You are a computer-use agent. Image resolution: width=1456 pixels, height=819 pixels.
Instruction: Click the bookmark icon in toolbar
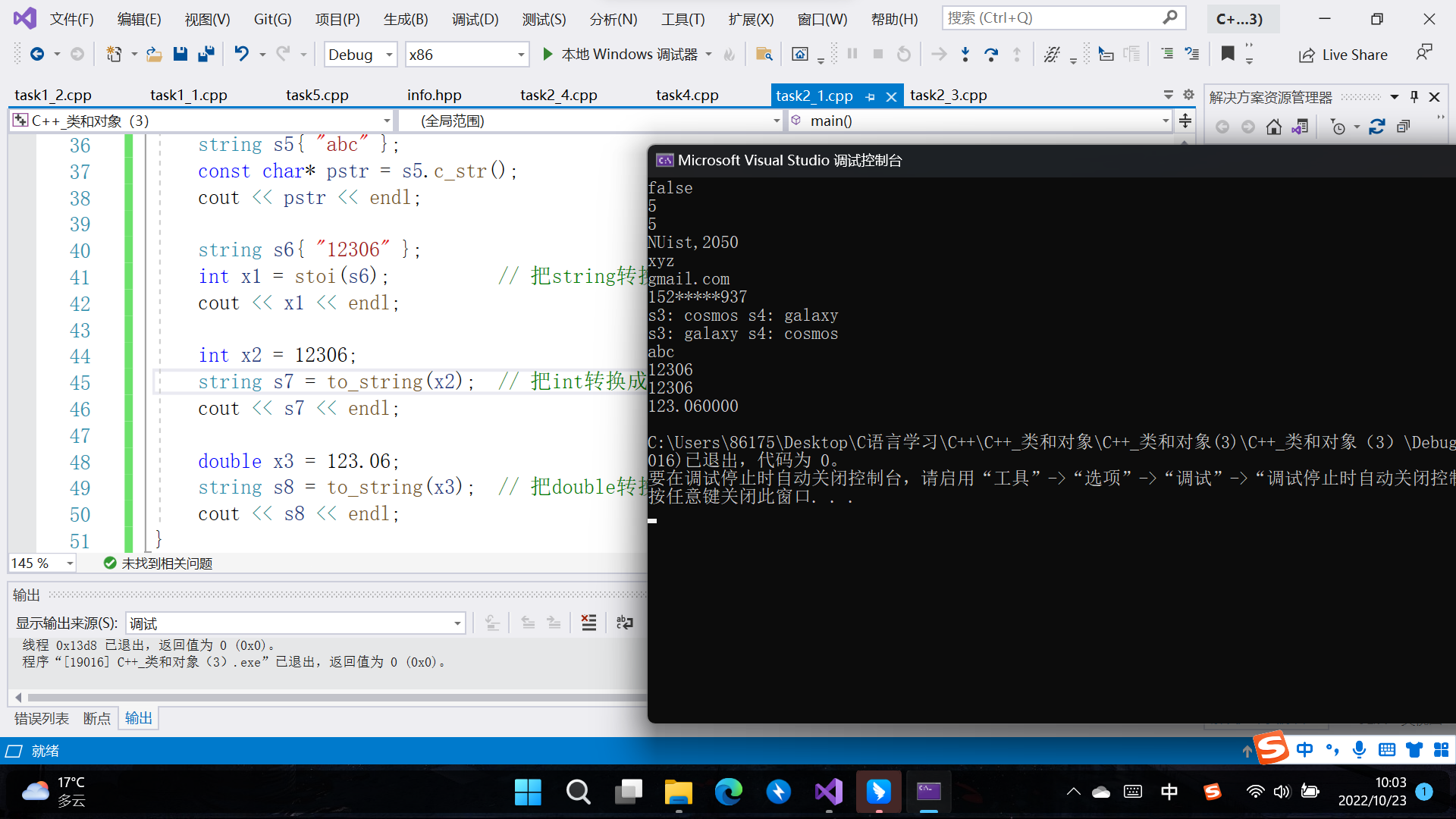pos(1228,53)
